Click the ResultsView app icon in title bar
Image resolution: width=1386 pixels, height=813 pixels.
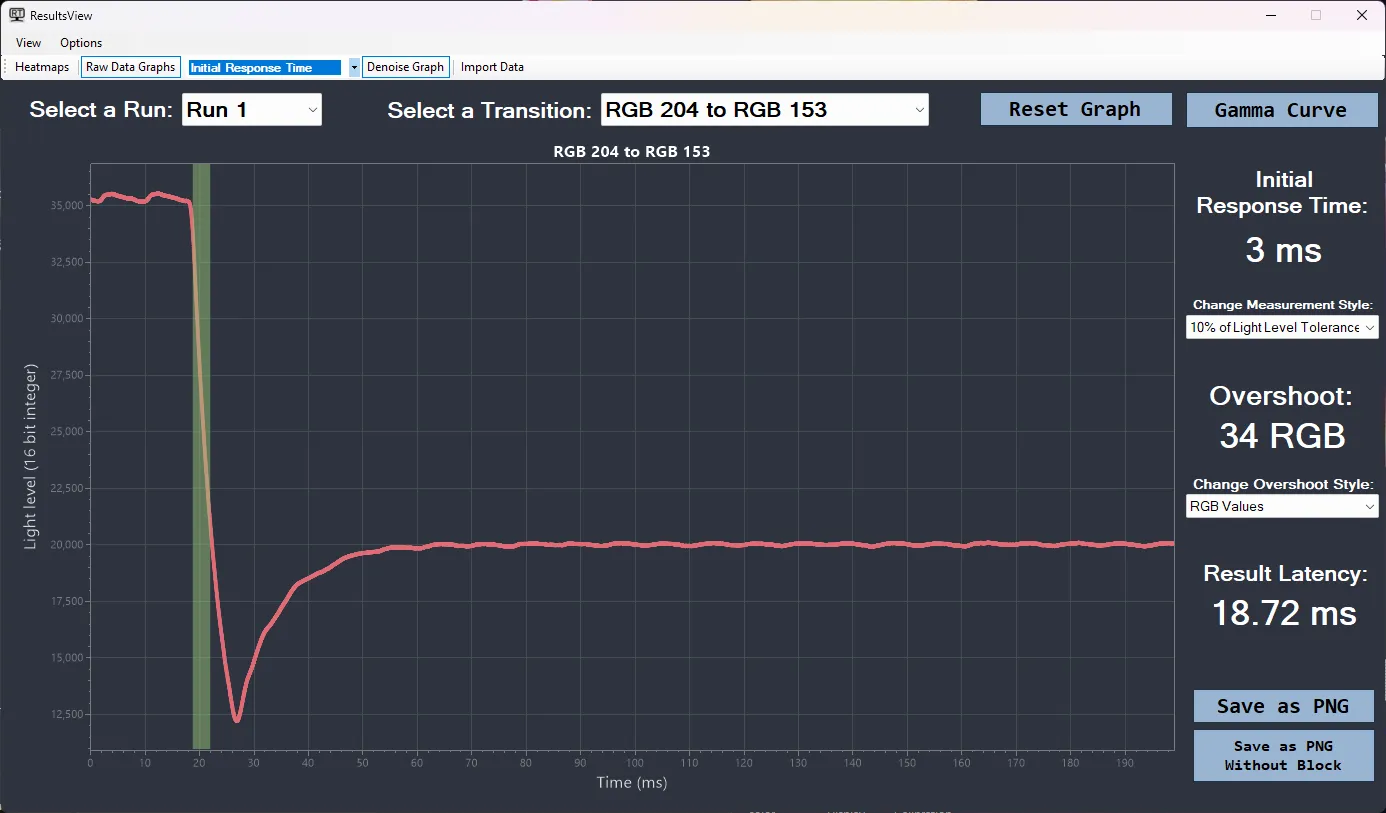point(16,15)
